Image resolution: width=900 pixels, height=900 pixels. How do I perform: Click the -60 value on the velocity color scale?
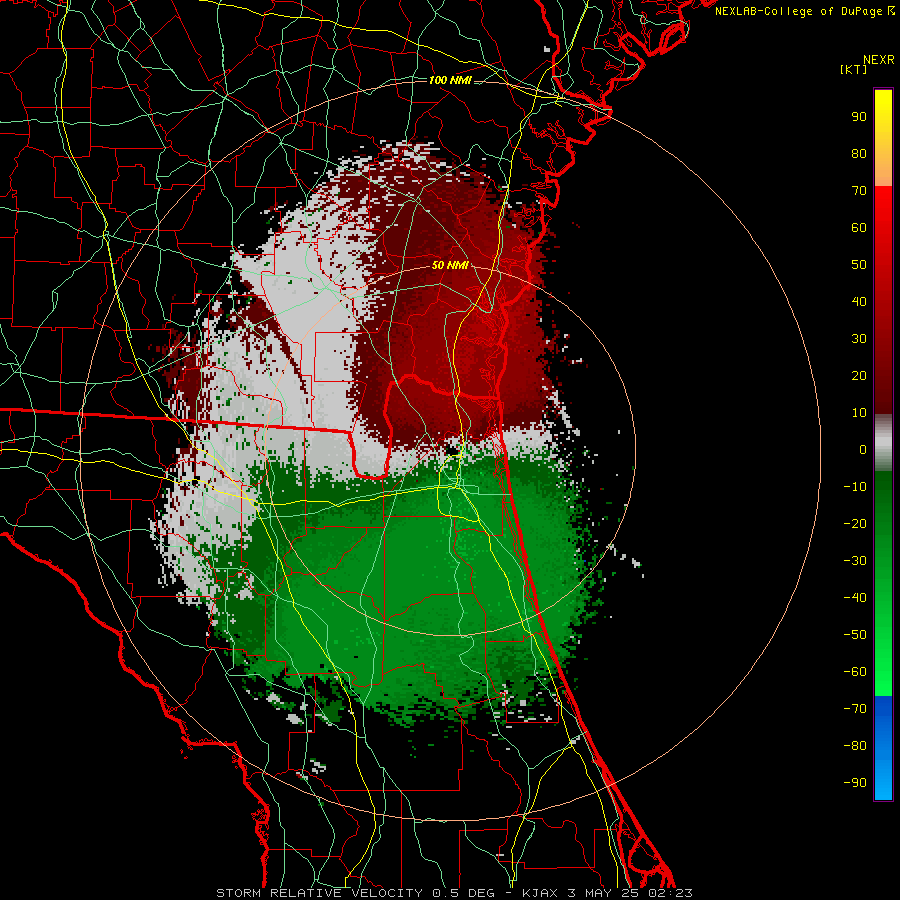(x=855, y=672)
